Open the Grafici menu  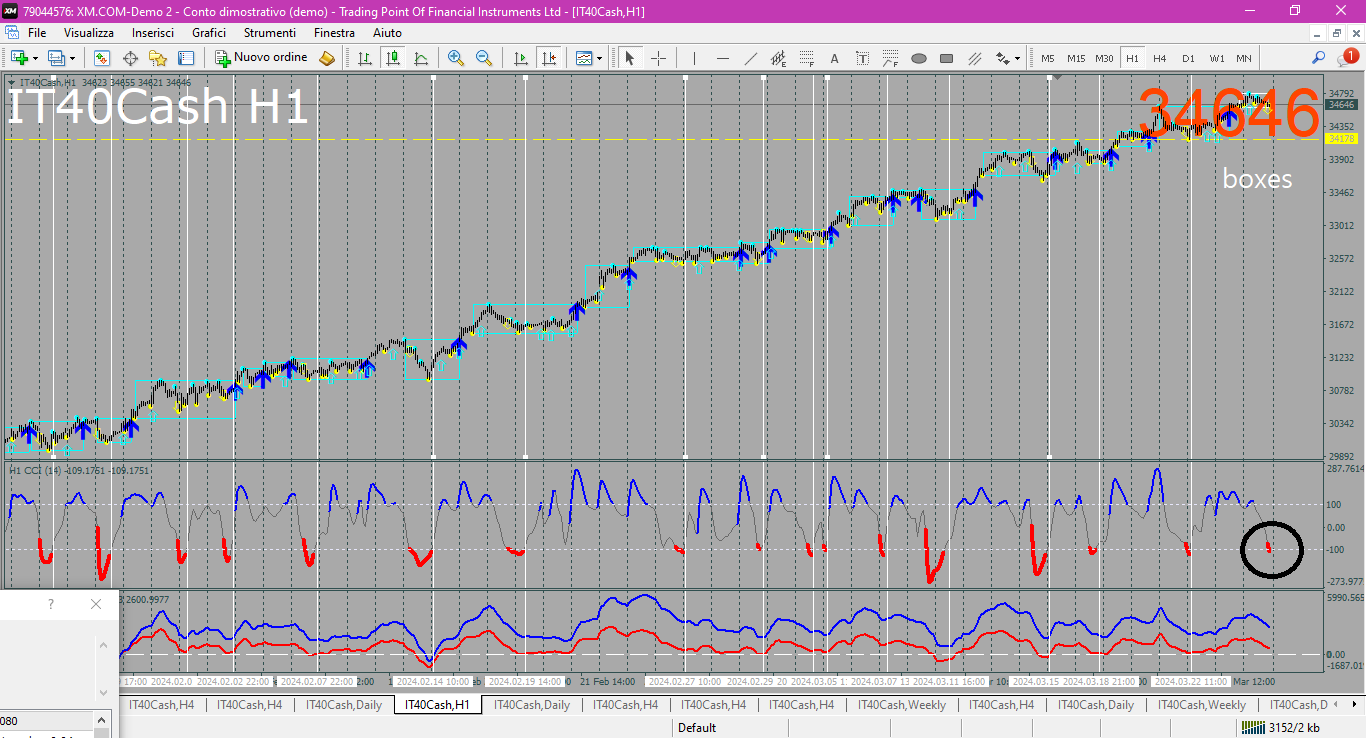click(209, 33)
